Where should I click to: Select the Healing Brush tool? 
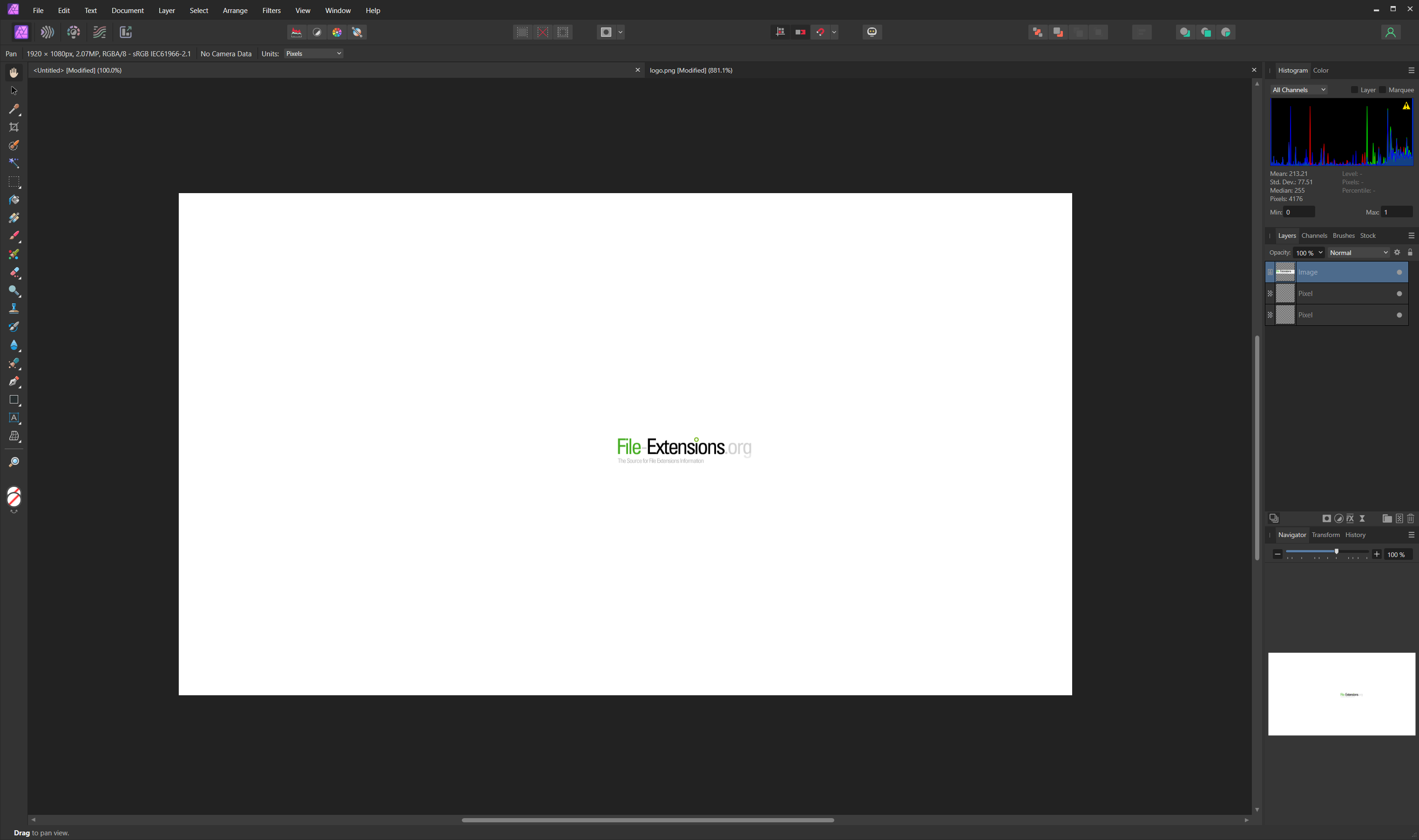14,363
